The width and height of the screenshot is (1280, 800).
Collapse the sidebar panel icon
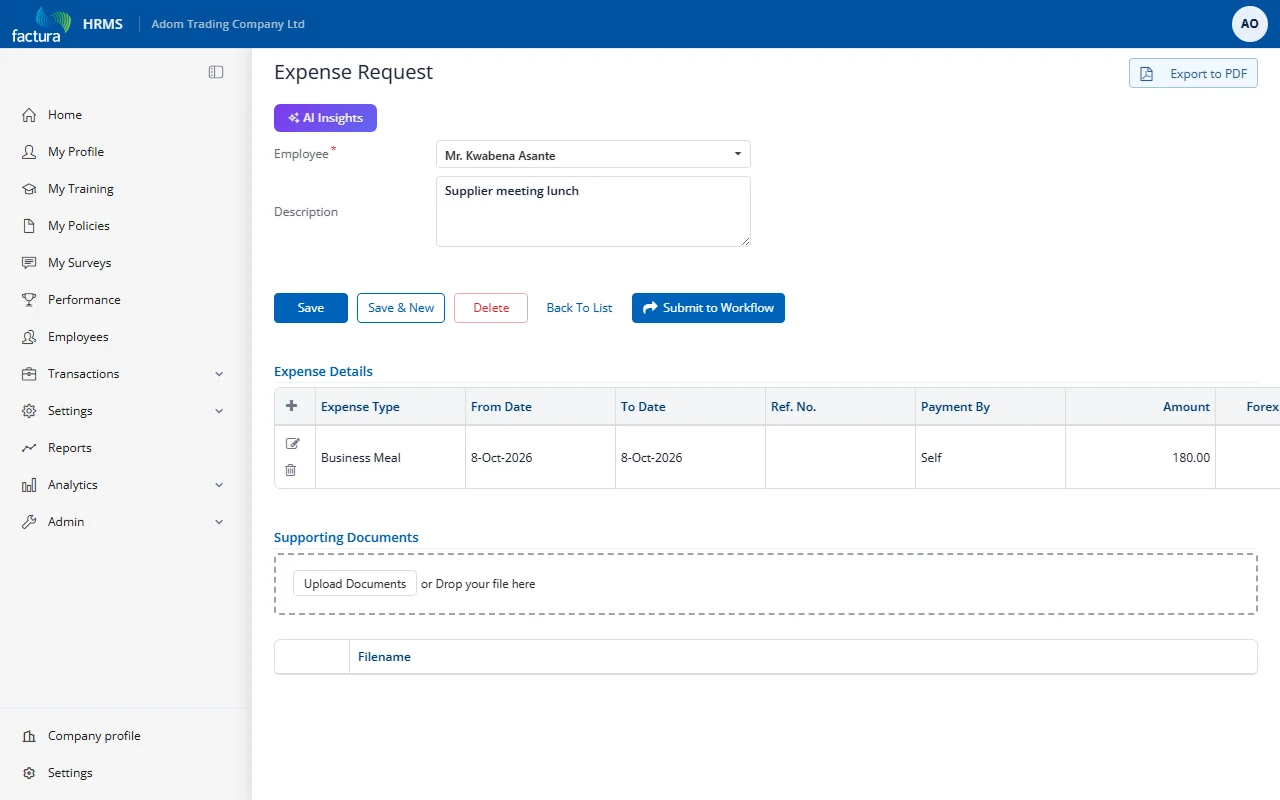(216, 72)
